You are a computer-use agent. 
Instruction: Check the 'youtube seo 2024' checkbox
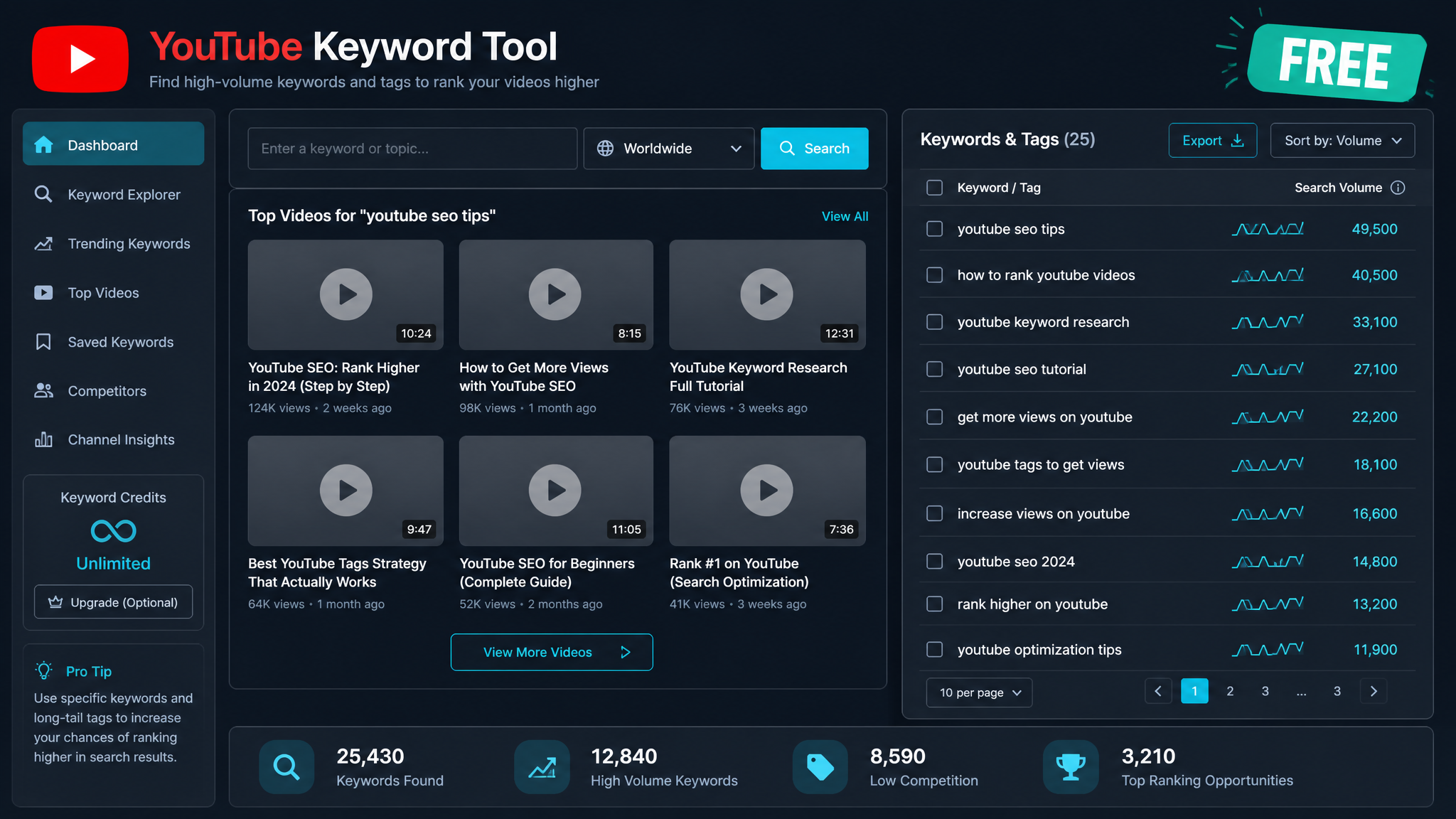(935, 562)
